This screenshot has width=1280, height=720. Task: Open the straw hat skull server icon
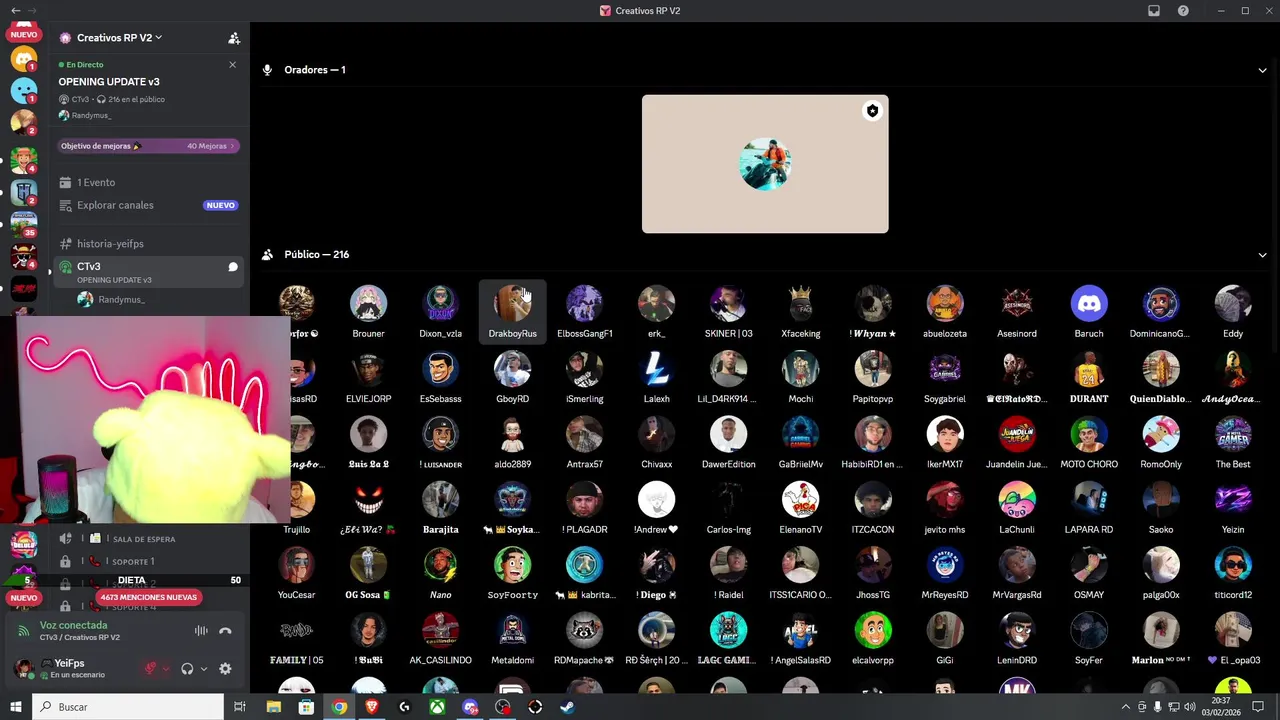24,258
